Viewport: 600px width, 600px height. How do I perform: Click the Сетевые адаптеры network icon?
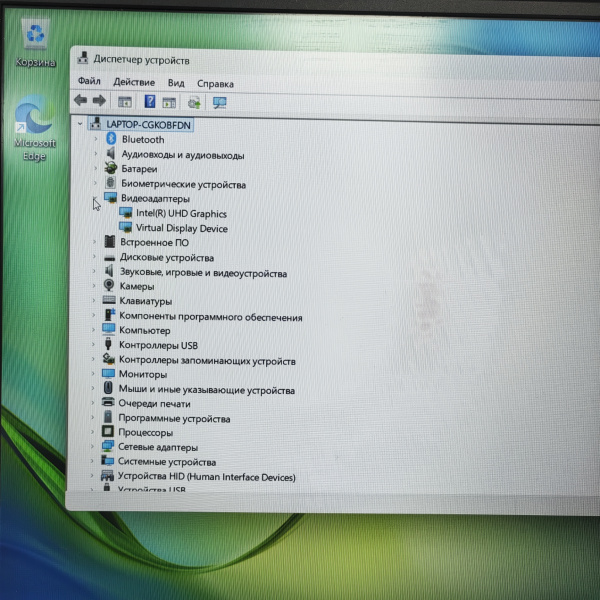(108, 446)
